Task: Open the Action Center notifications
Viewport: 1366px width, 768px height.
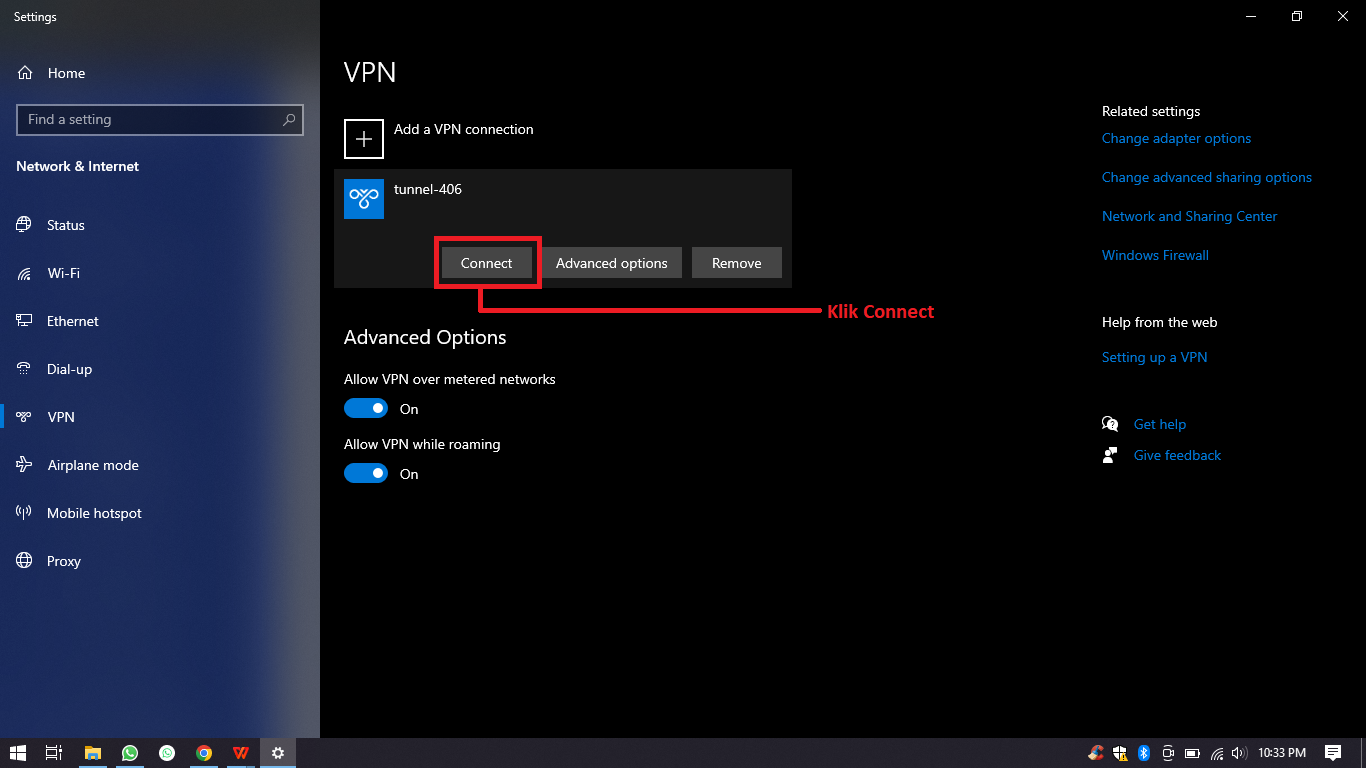Action: point(1332,753)
